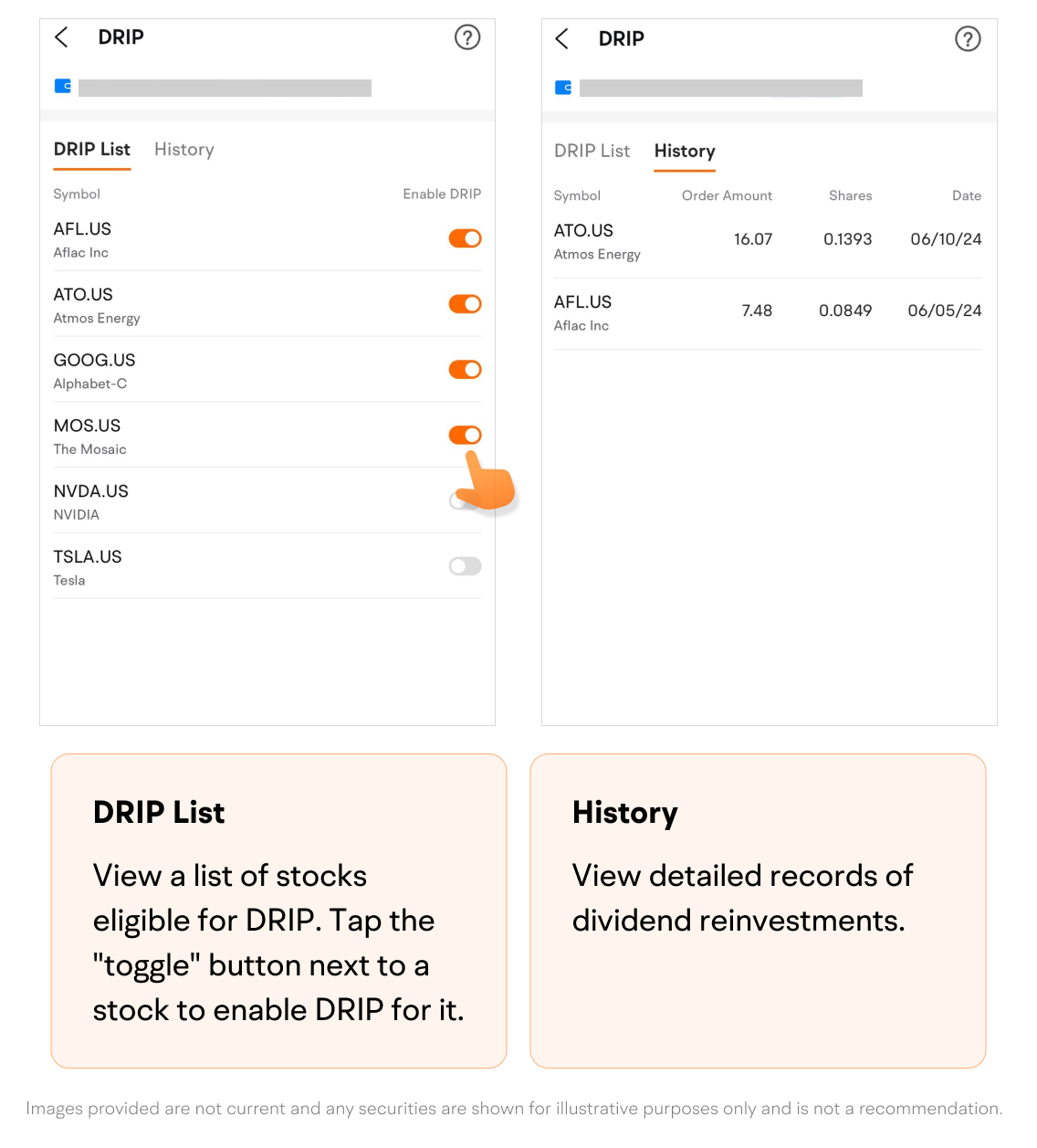Click blue wallet icon in left screen
This screenshot has width=1037, height=1148.
click(x=63, y=86)
